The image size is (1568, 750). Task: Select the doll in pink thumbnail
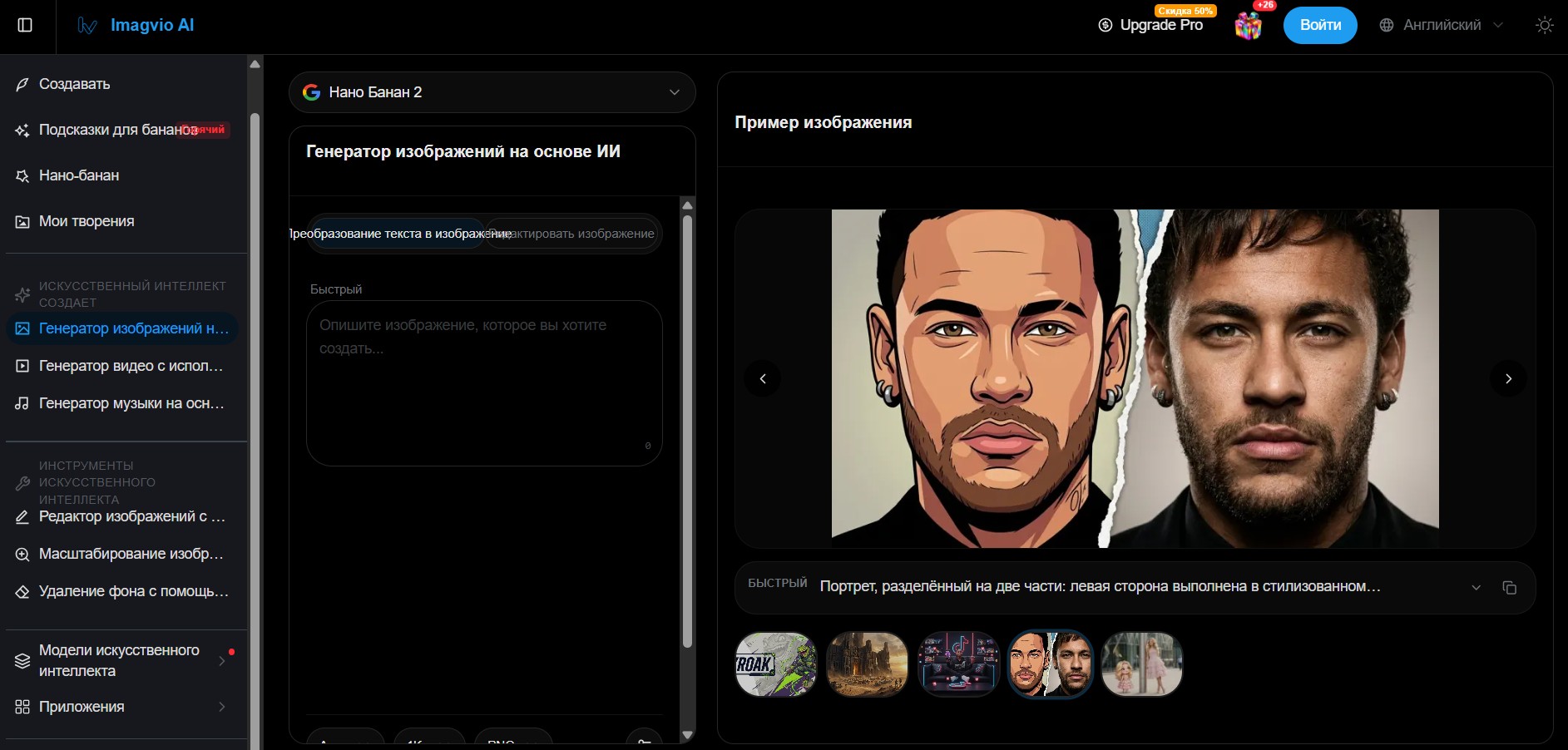[x=1142, y=664]
